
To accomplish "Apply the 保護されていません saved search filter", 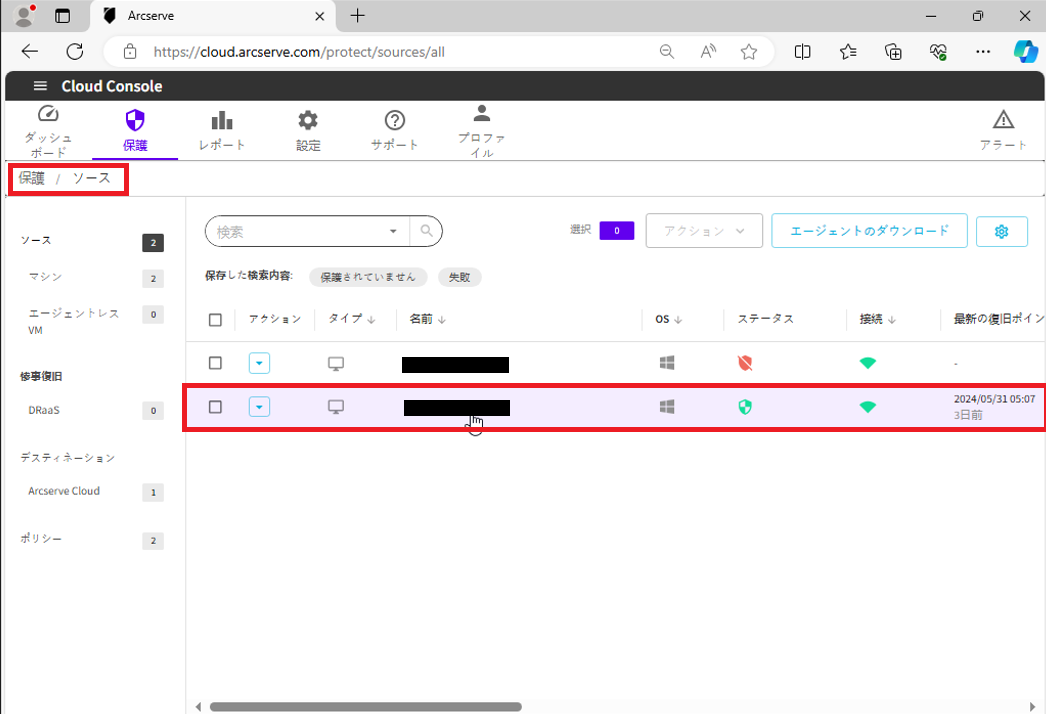I will coord(368,277).
